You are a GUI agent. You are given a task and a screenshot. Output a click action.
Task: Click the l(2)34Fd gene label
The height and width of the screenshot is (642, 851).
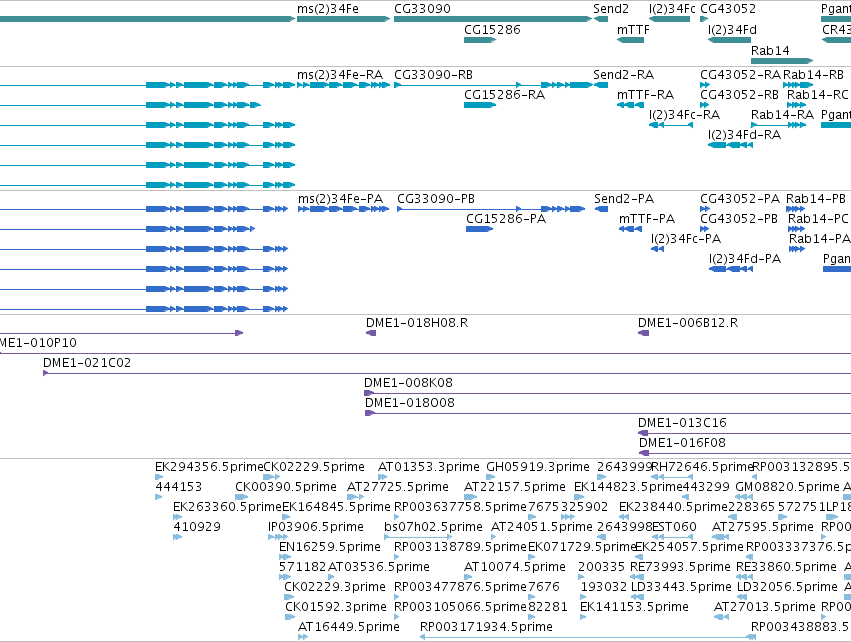pyautogui.click(x=732, y=30)
